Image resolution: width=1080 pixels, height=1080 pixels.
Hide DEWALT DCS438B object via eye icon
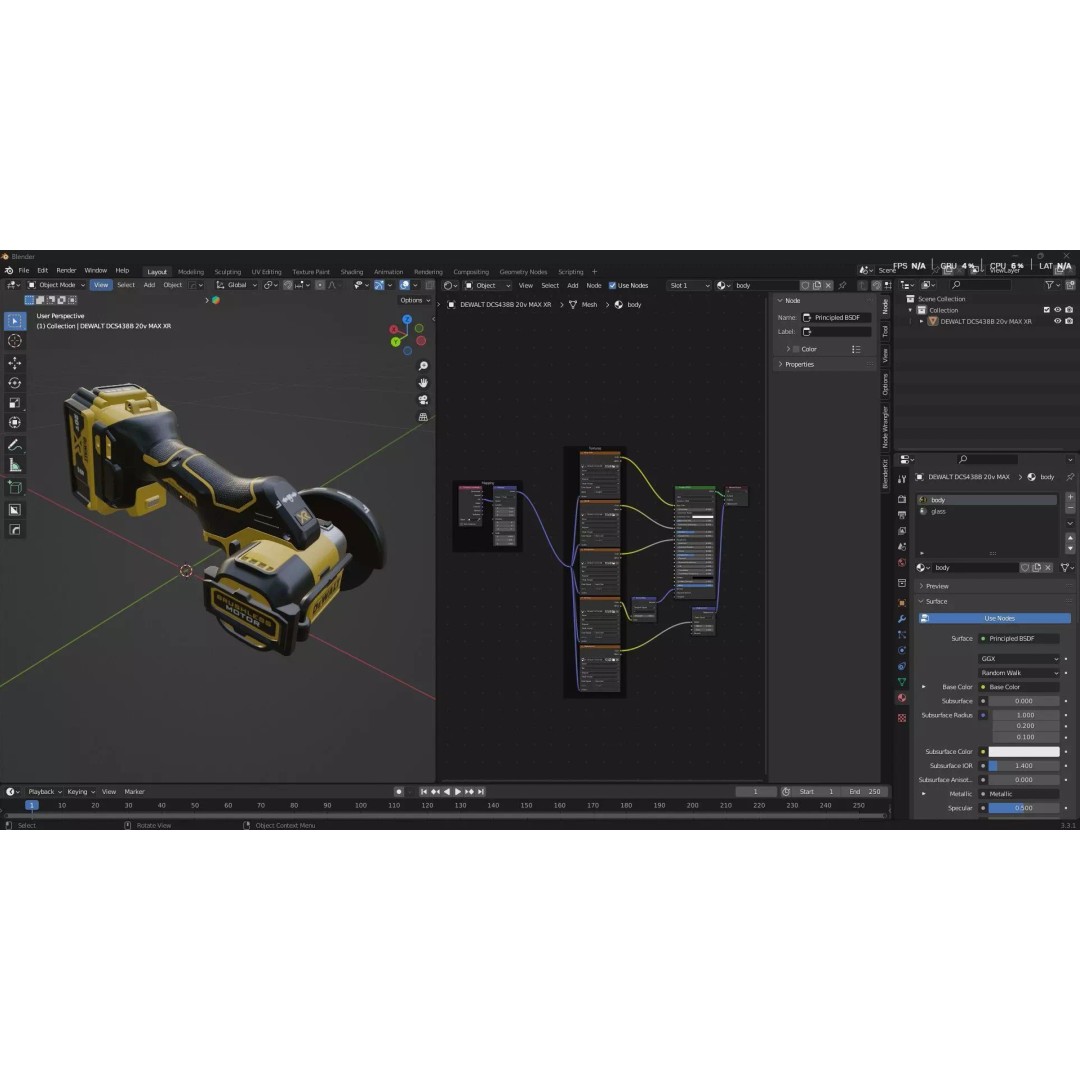pyautogui.click(x=1057, y=321)
